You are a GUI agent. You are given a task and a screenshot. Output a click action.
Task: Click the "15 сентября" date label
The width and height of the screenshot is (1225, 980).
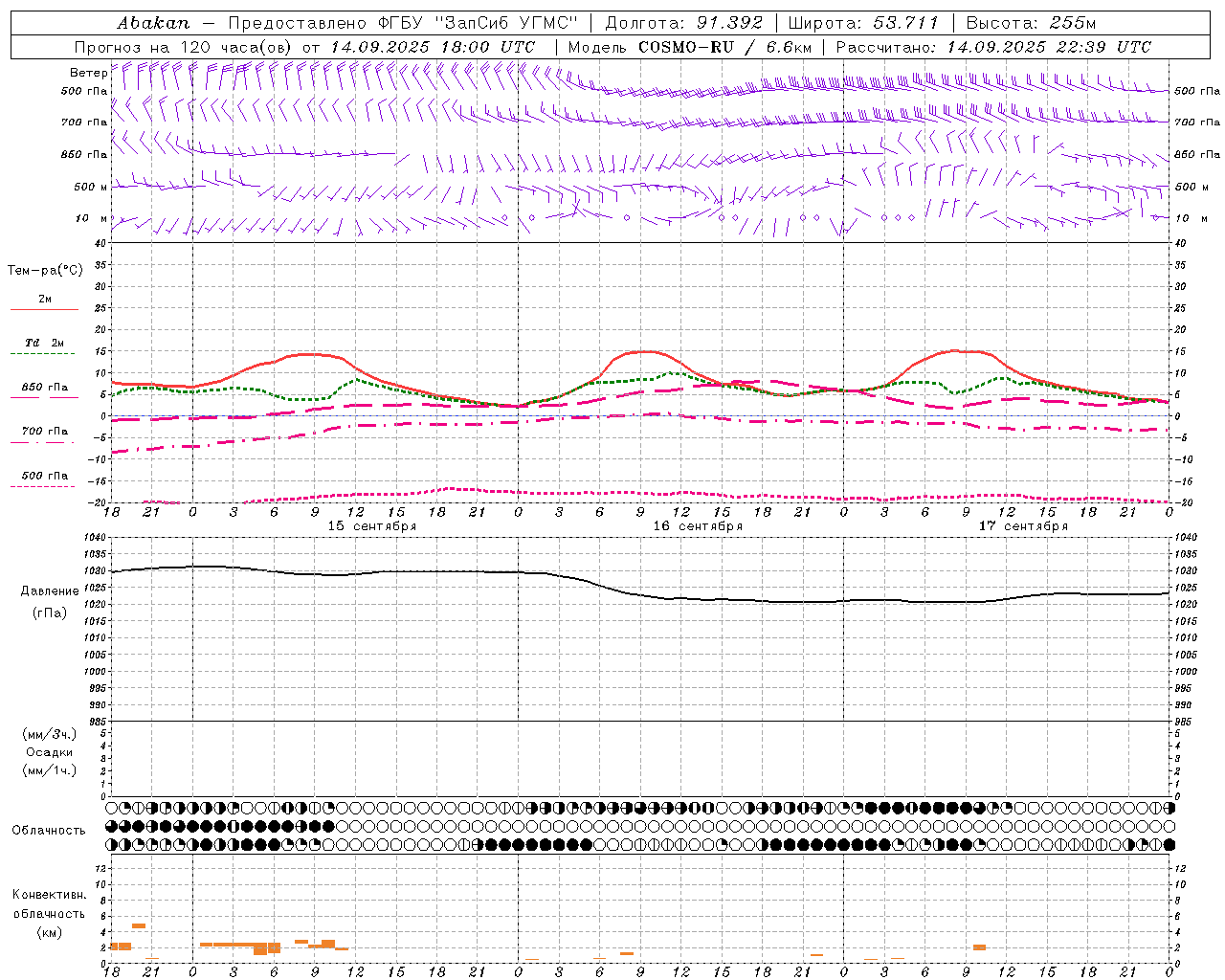pos(372,526)
